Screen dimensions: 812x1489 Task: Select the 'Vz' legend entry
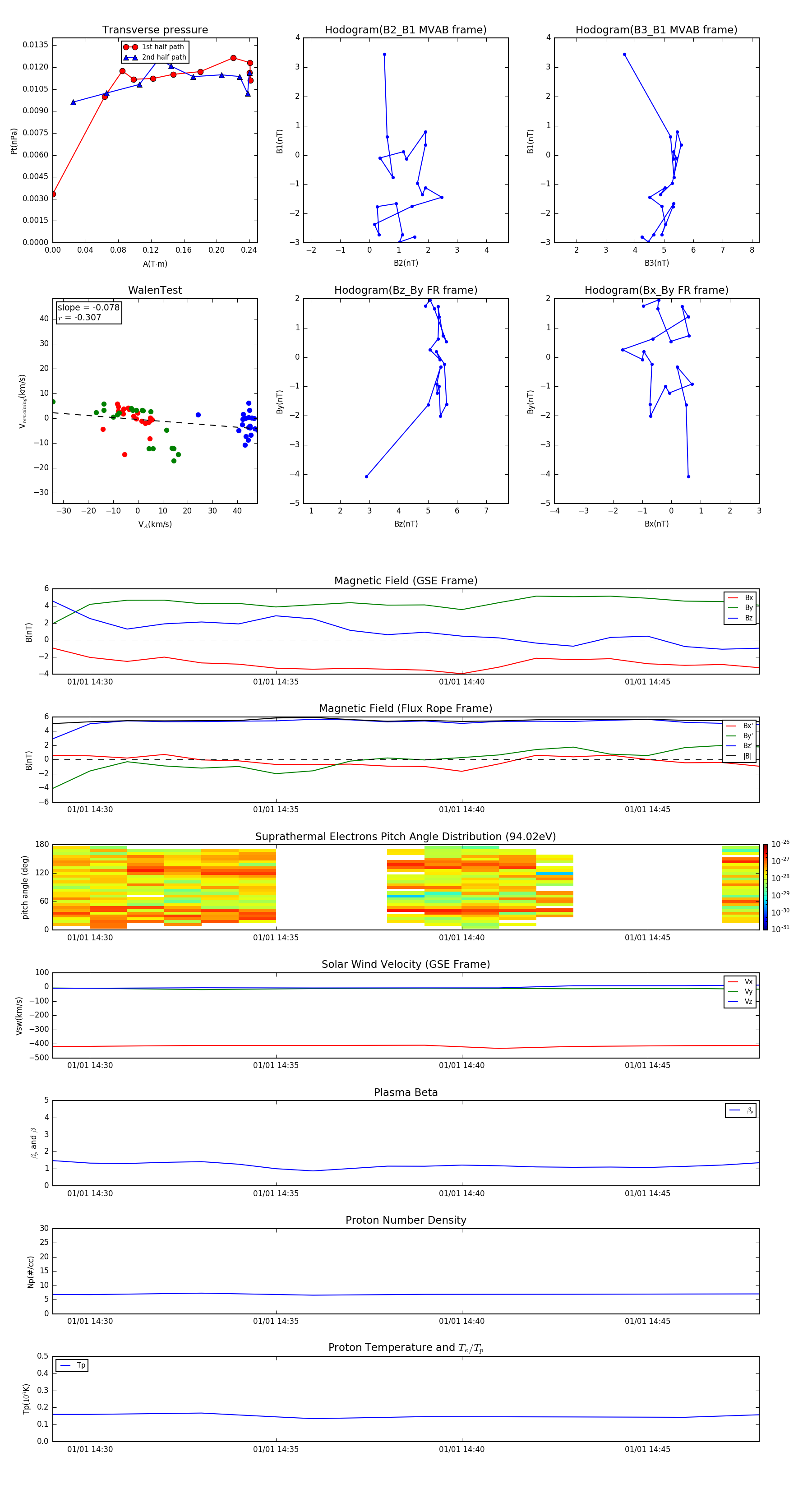coord(740,1002)
